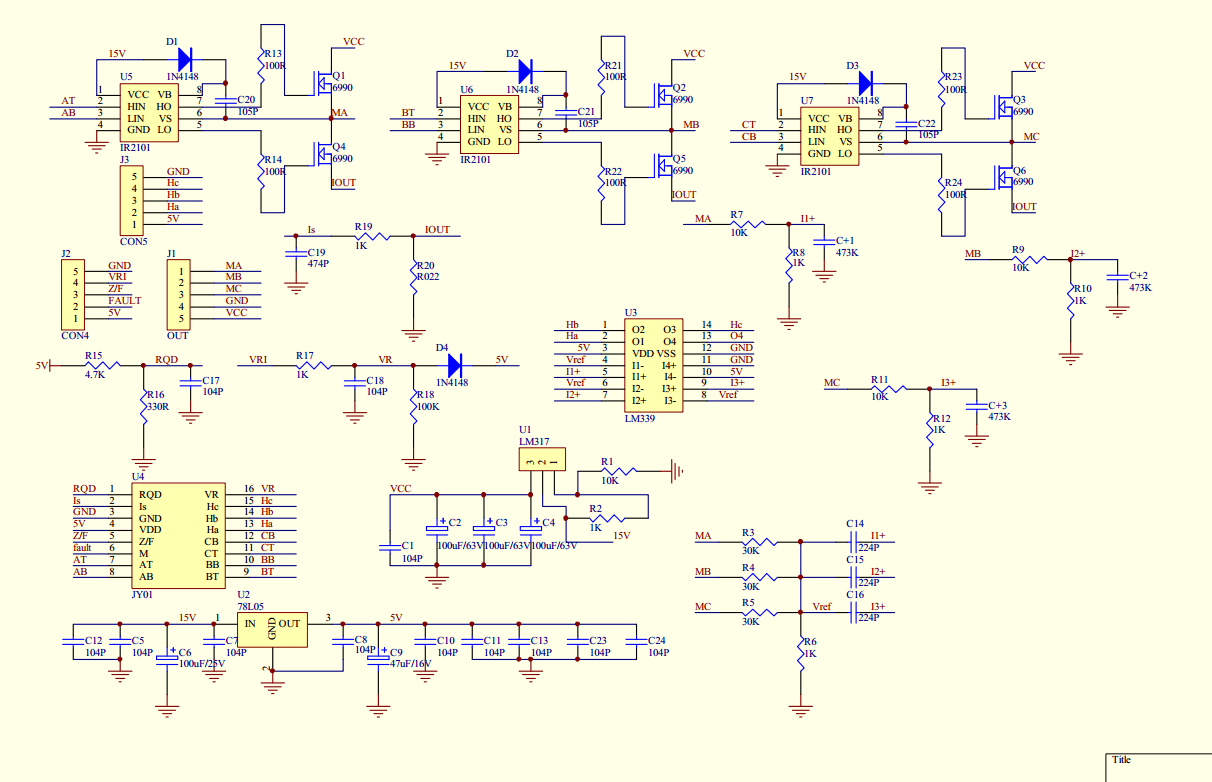Click the Title block field
The image size is (1212, 782).
1158,768
